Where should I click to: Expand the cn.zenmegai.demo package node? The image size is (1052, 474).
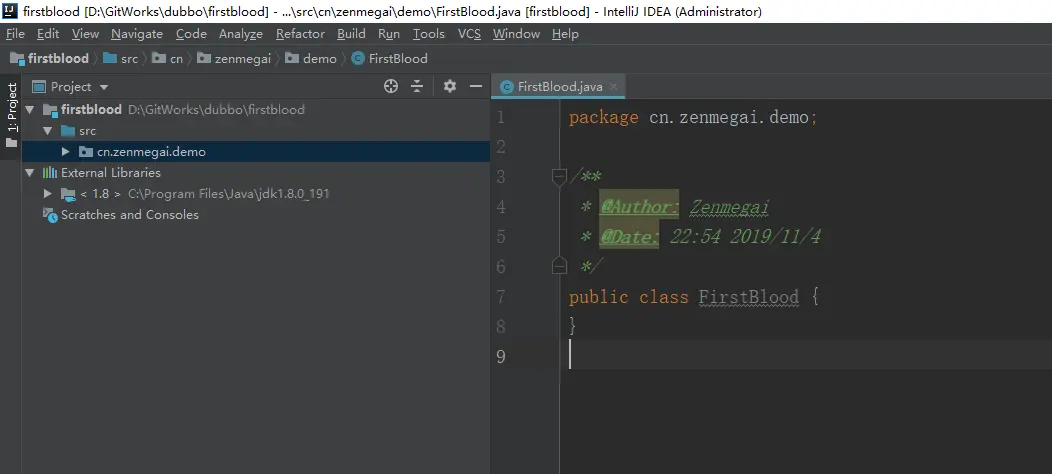(66, 152)
